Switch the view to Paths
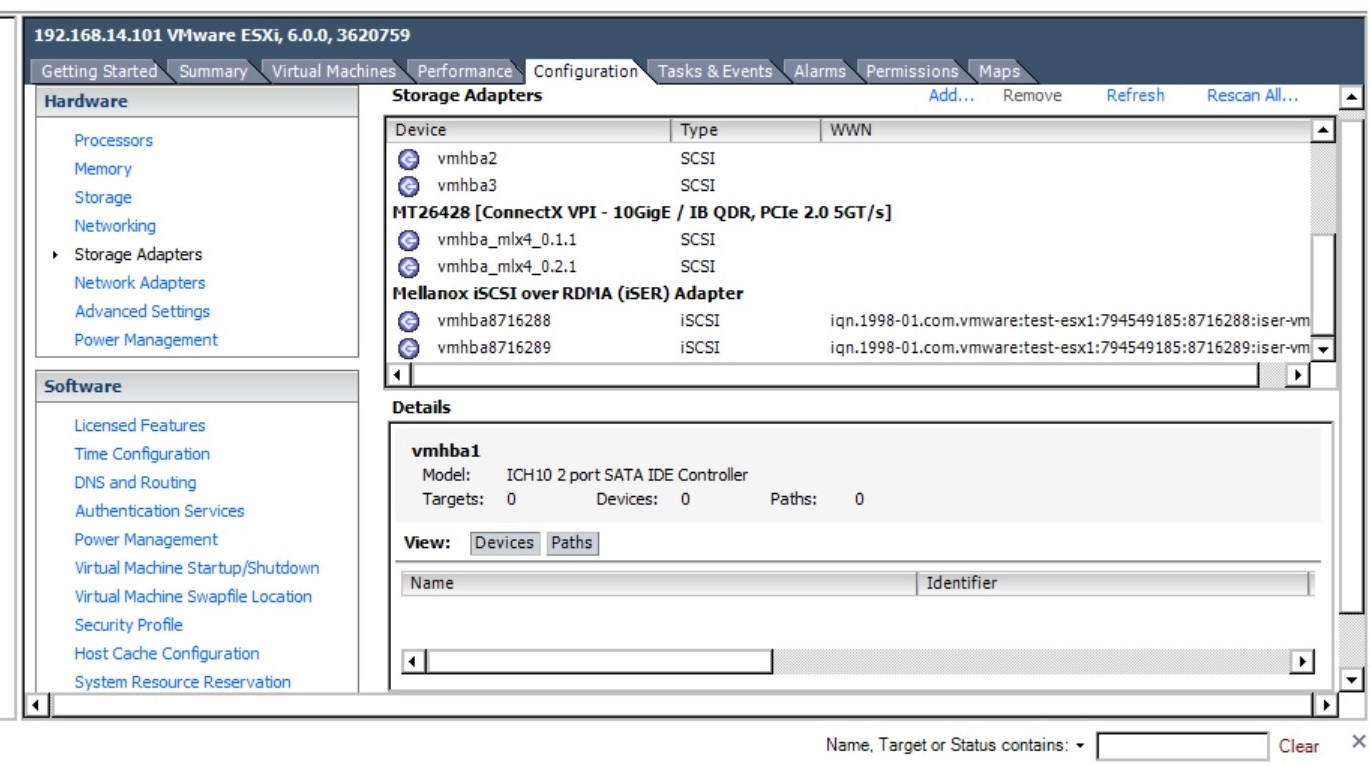 point(572,543)
